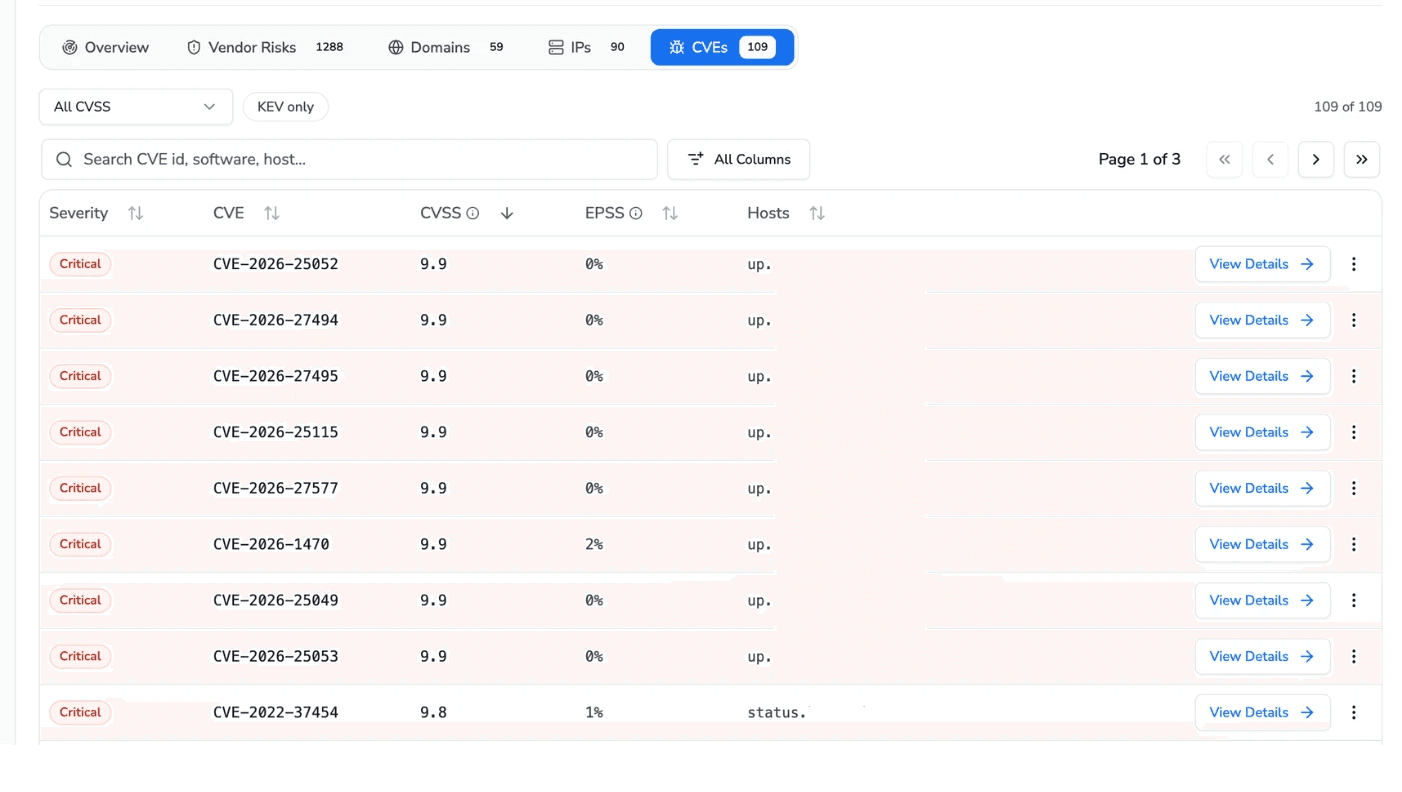The width and height of the screenshot is (1402, 792).
Task: Go to first page
Action: 1224,159
